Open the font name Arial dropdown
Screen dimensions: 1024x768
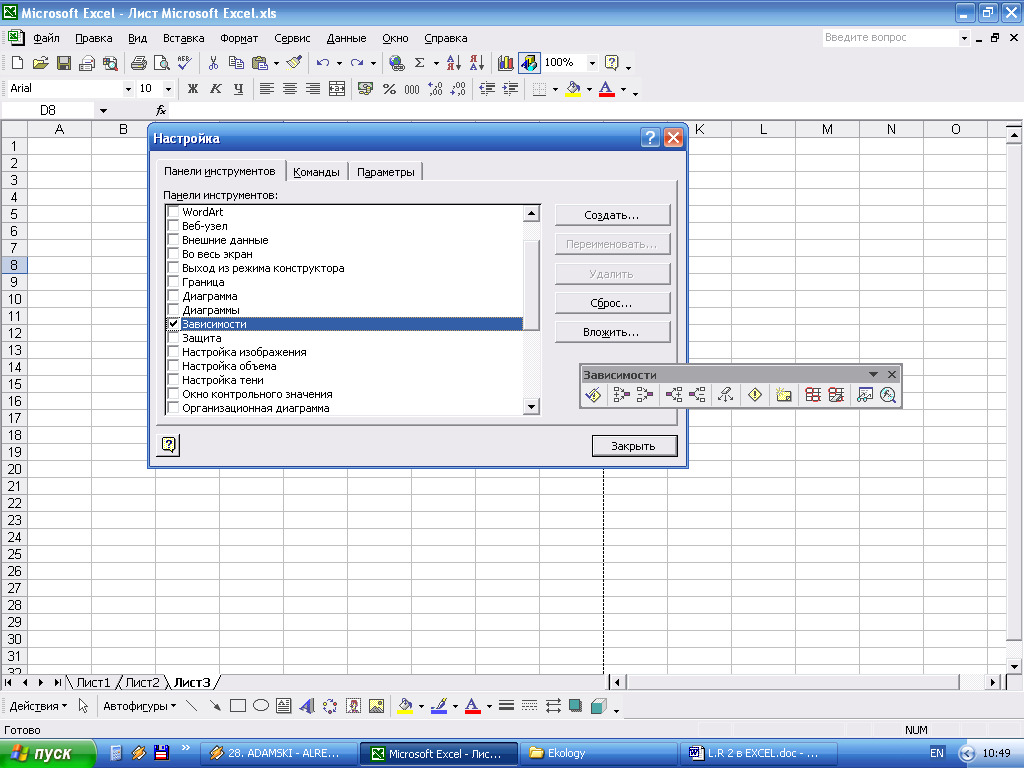tap(128, 89)
